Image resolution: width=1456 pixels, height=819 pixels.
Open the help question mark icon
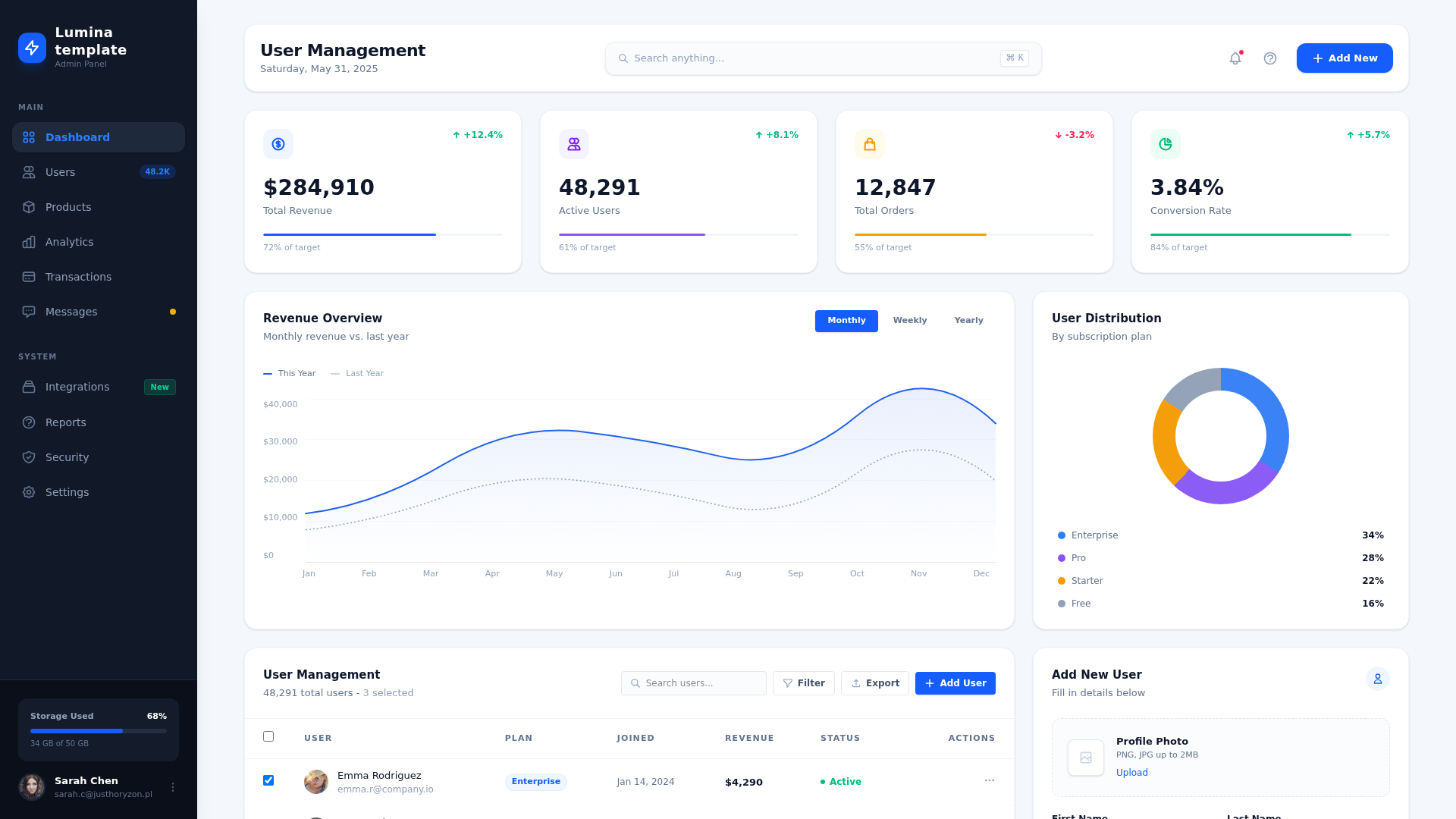pyautogui.click(x=1270, y=58)
